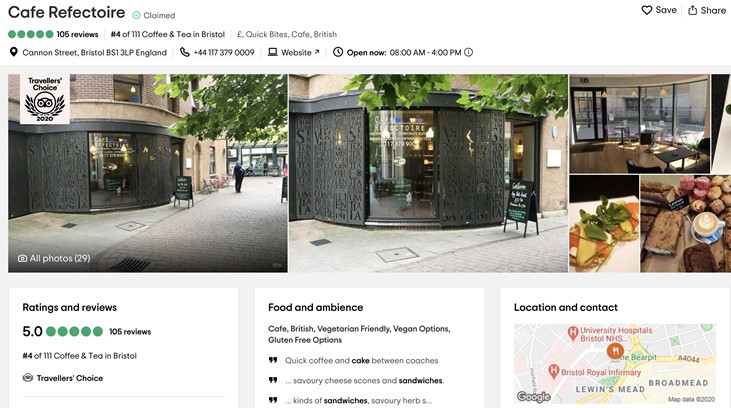Image resolution: width=731 pixels, height=408 pixels.
Task: Click the Travellers' Choice 2020 badge
Action: [x=45, y=99]
